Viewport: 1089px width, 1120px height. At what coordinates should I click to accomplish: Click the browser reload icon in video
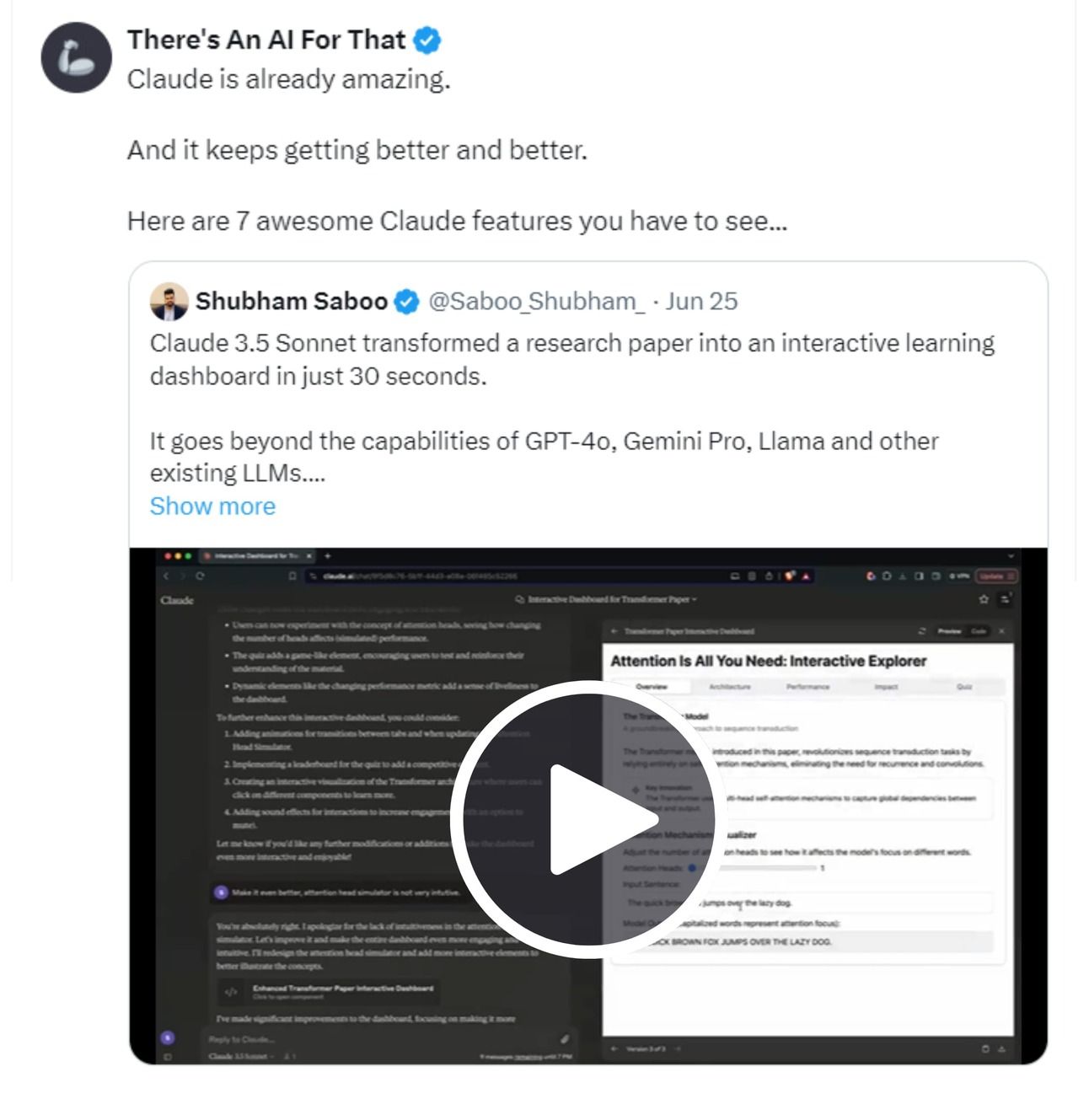pos(200,576)
